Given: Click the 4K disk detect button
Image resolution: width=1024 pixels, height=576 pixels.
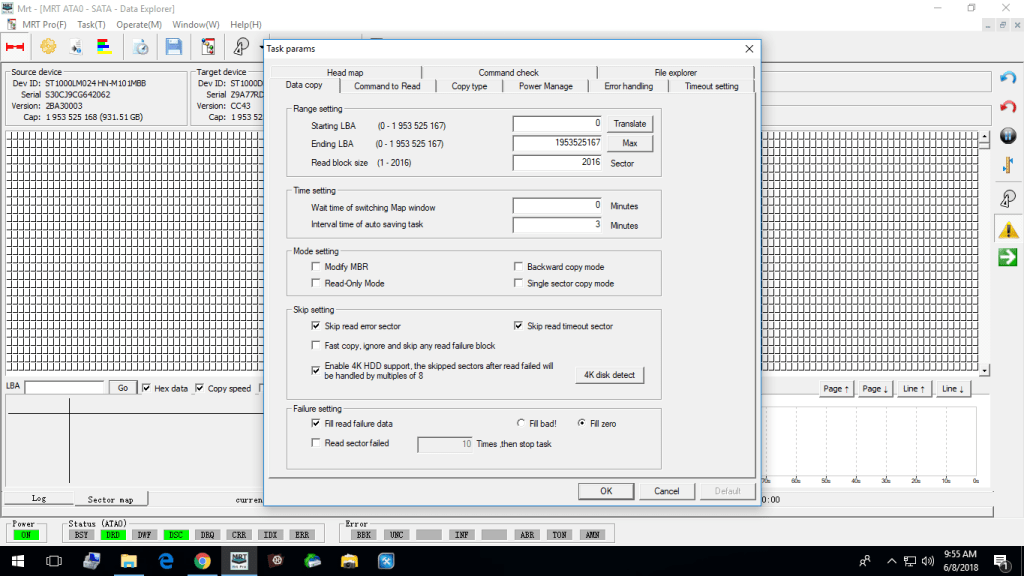Looking at the screenshot, I should [609, 375].
